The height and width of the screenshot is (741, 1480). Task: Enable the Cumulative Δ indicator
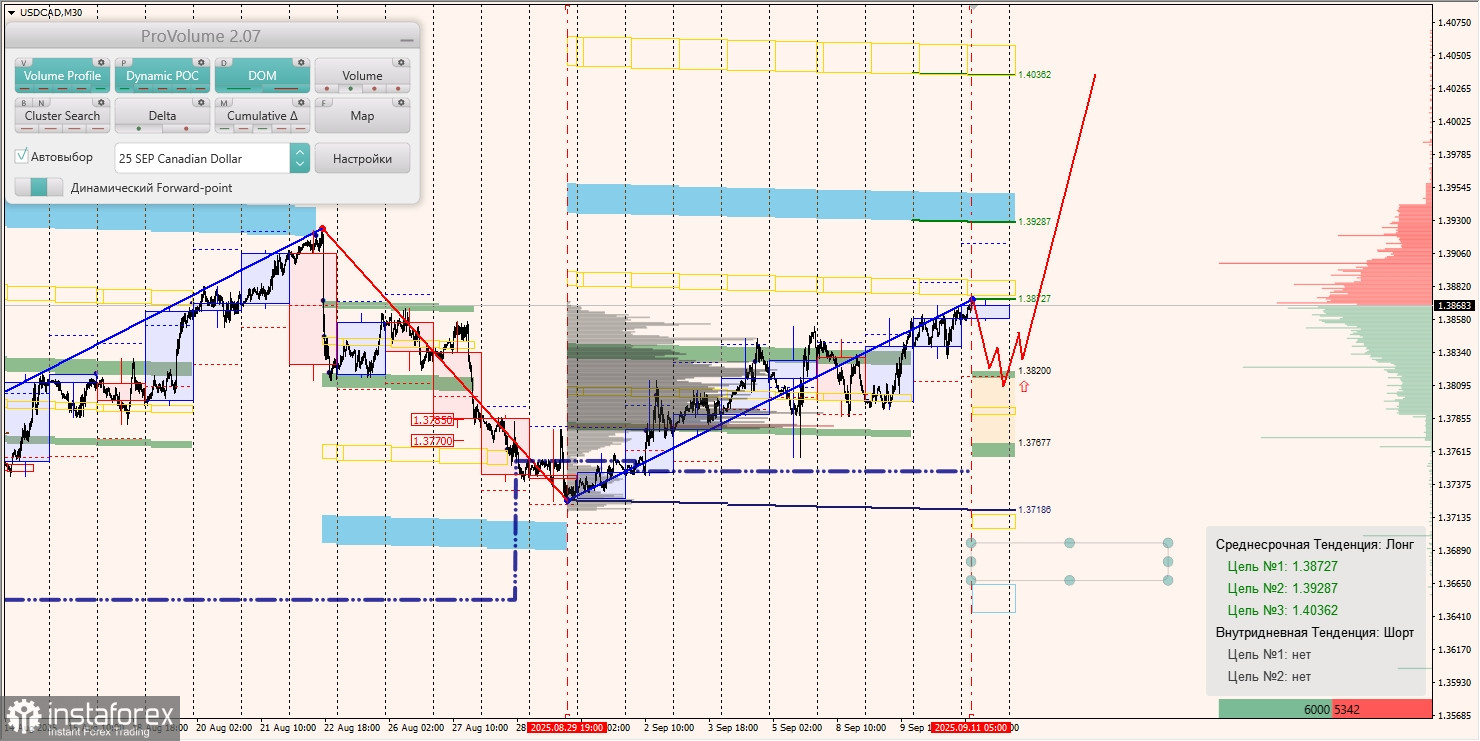(x=262, y=115)
